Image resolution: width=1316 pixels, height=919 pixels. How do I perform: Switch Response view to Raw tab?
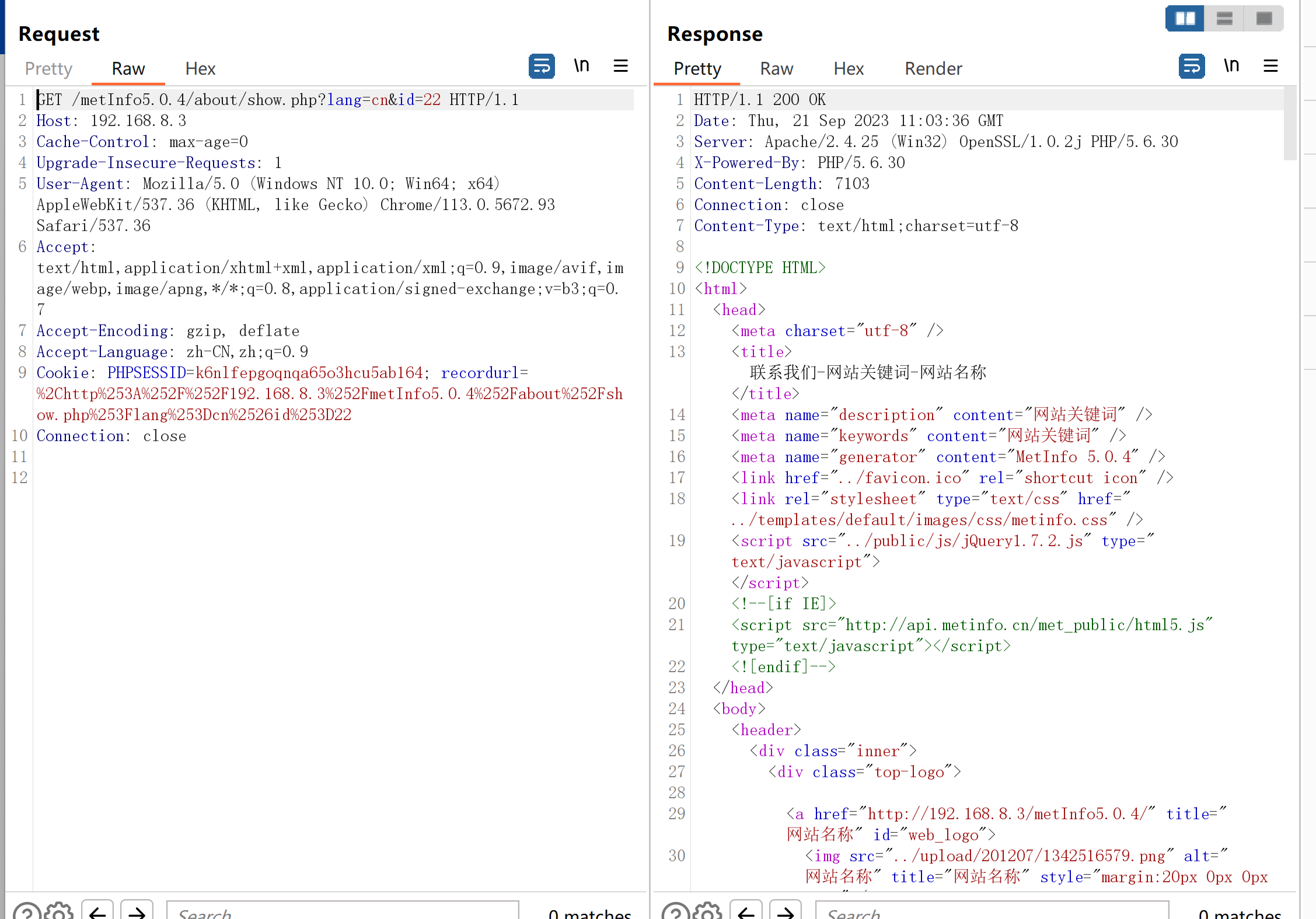pos(776,69)
